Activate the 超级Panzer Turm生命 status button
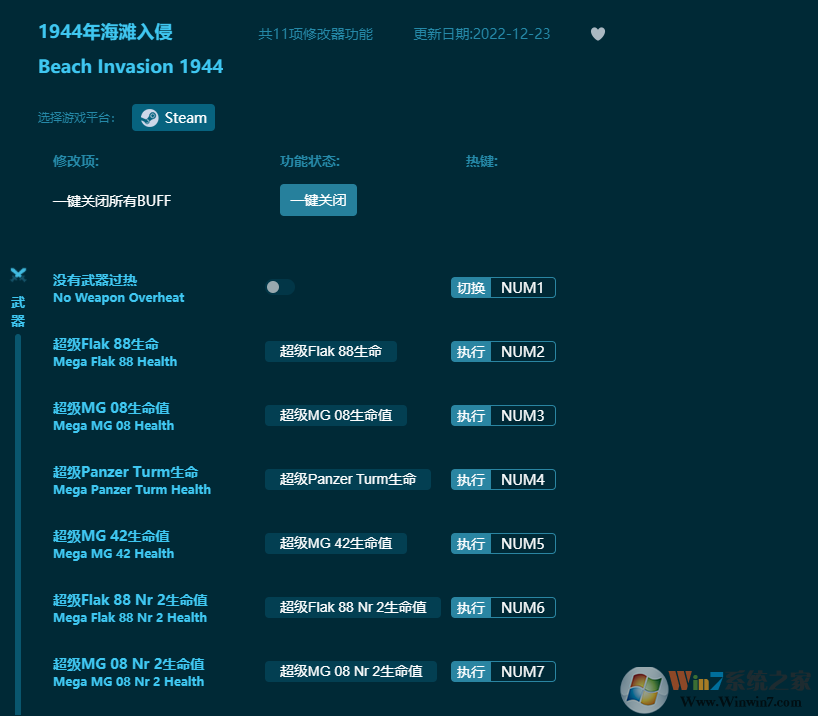Viewport: 818px width, 716px height. 347,479
